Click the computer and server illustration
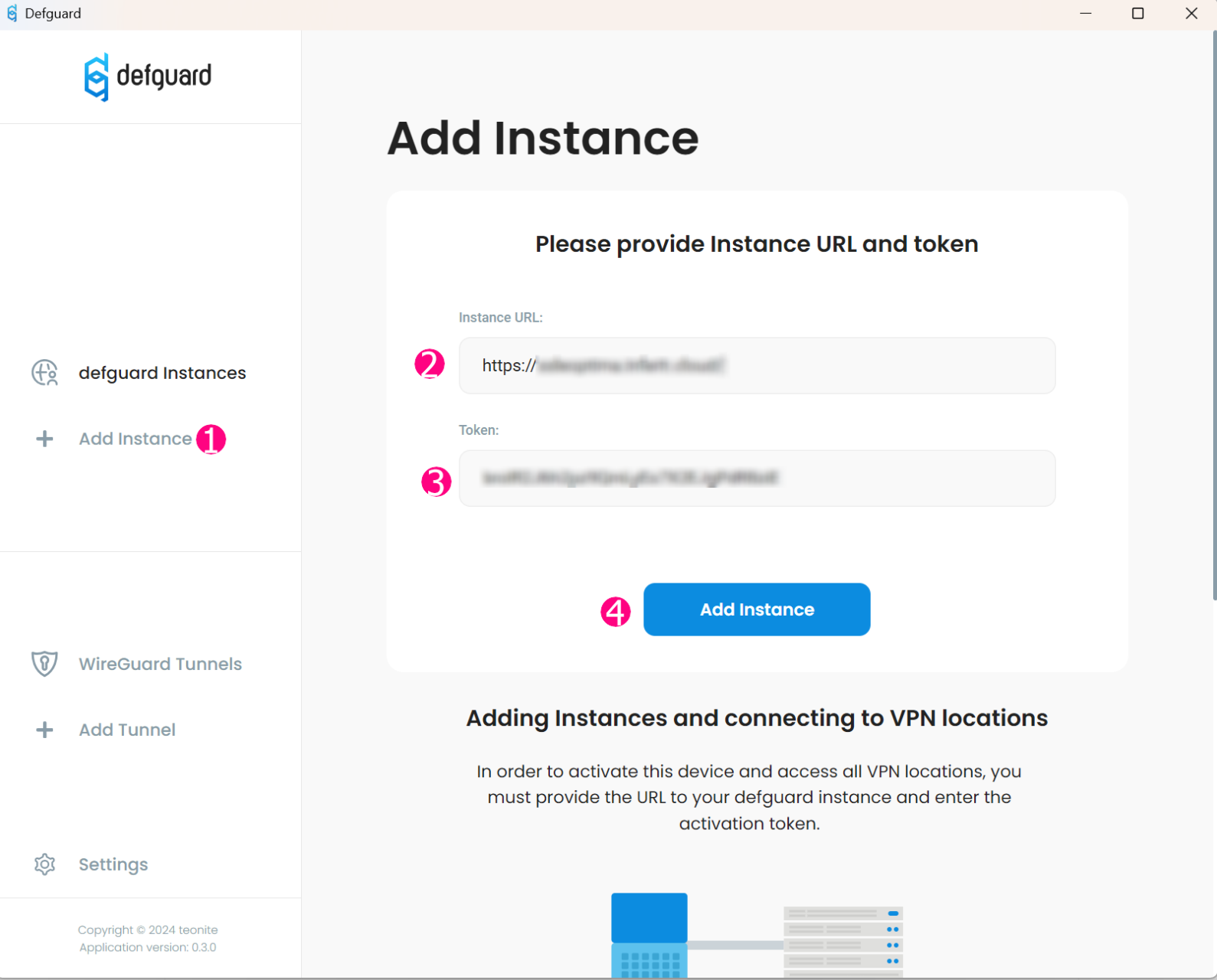The height and width of the screenshot is (980, 1217). coord(757,936)
